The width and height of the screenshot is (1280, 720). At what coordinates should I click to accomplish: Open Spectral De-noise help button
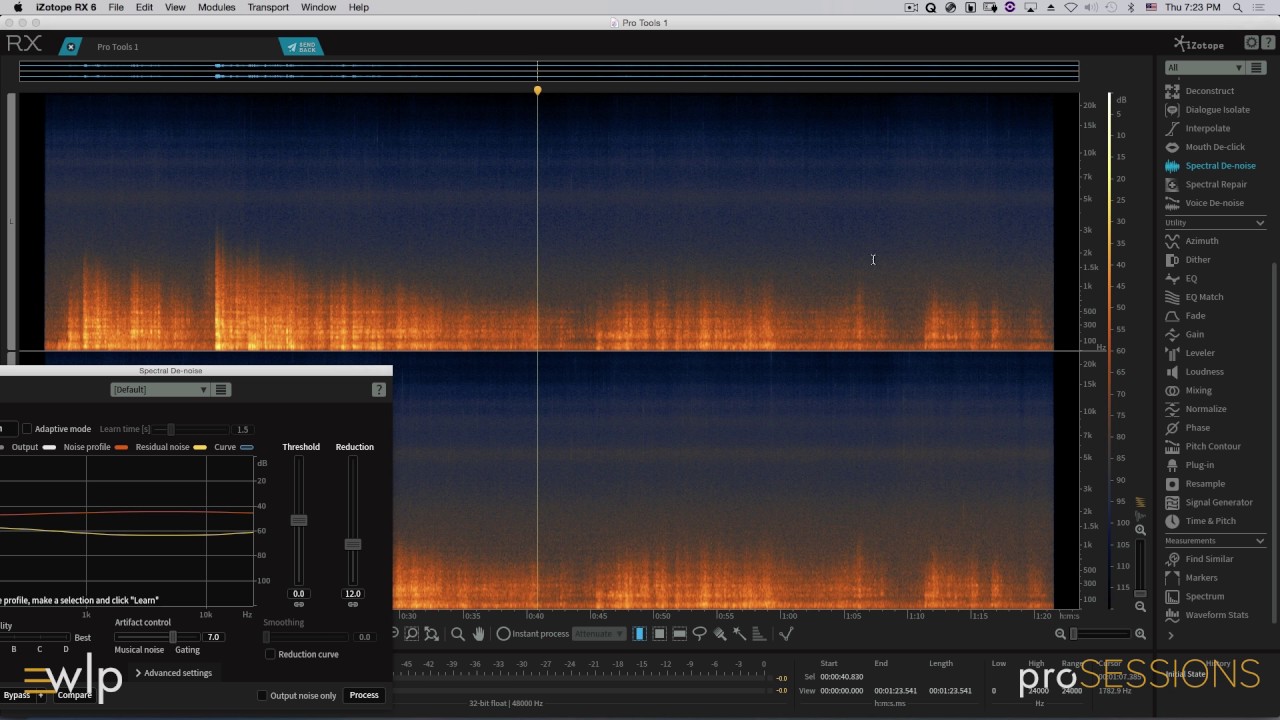pyautogui.click(x=379, y=390)
